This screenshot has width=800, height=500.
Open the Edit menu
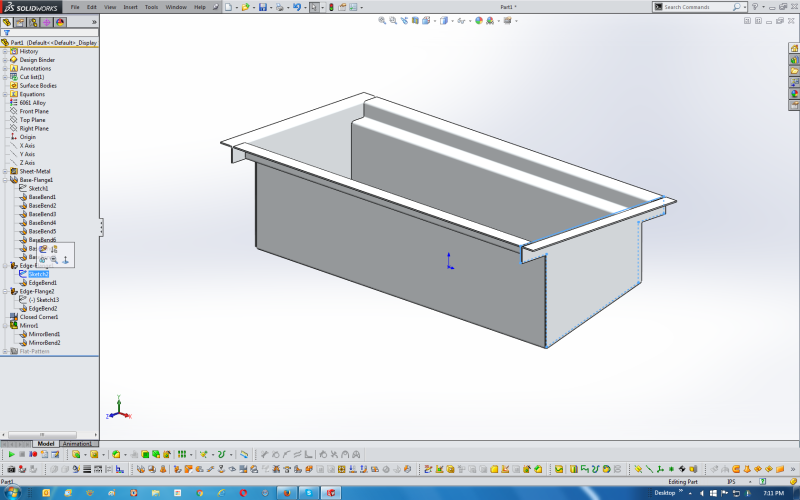pos(92,7)
